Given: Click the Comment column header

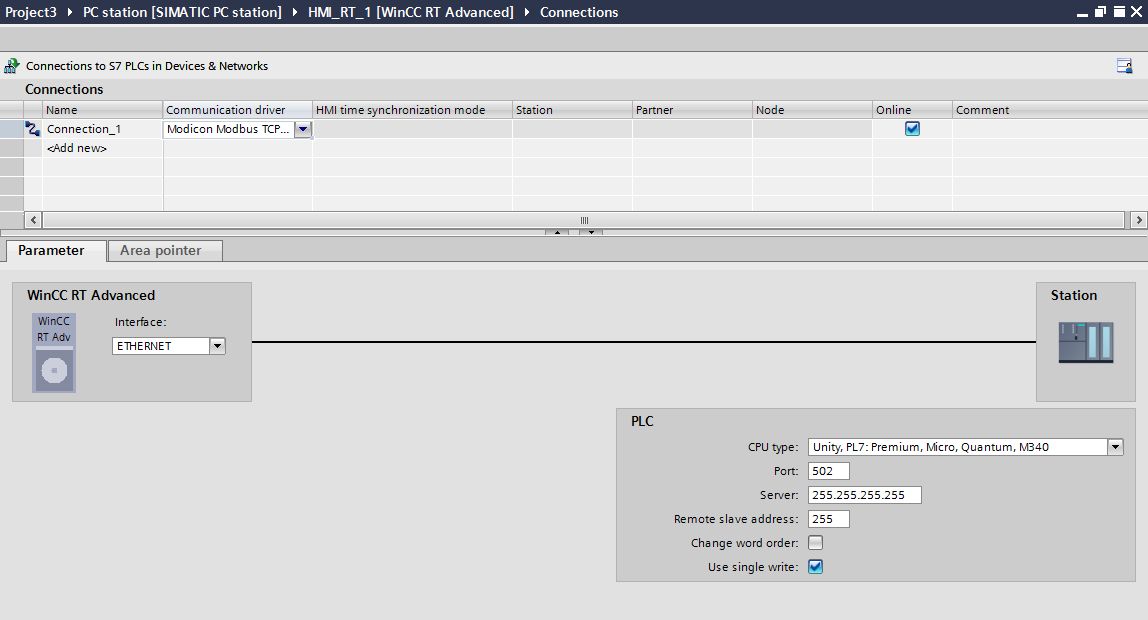Looking at the screenshot, I should click(x=1050, y=110).
